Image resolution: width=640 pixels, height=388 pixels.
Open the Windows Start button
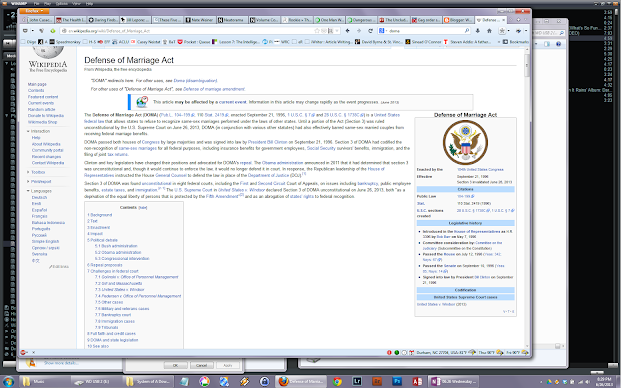(8, 381)
